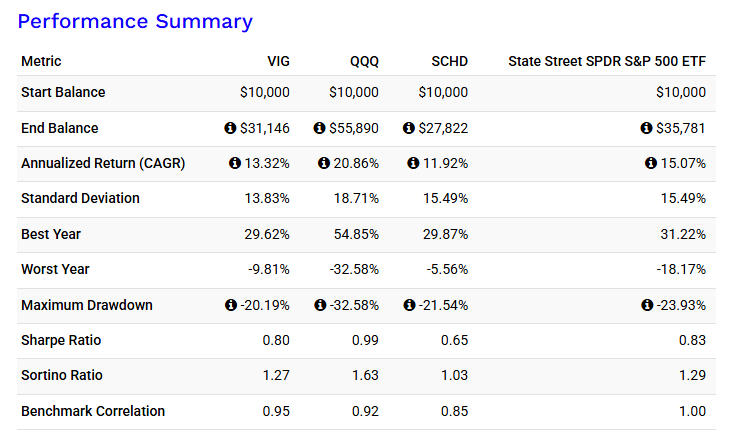Click the Performance Summary heading

pos(135,22)
